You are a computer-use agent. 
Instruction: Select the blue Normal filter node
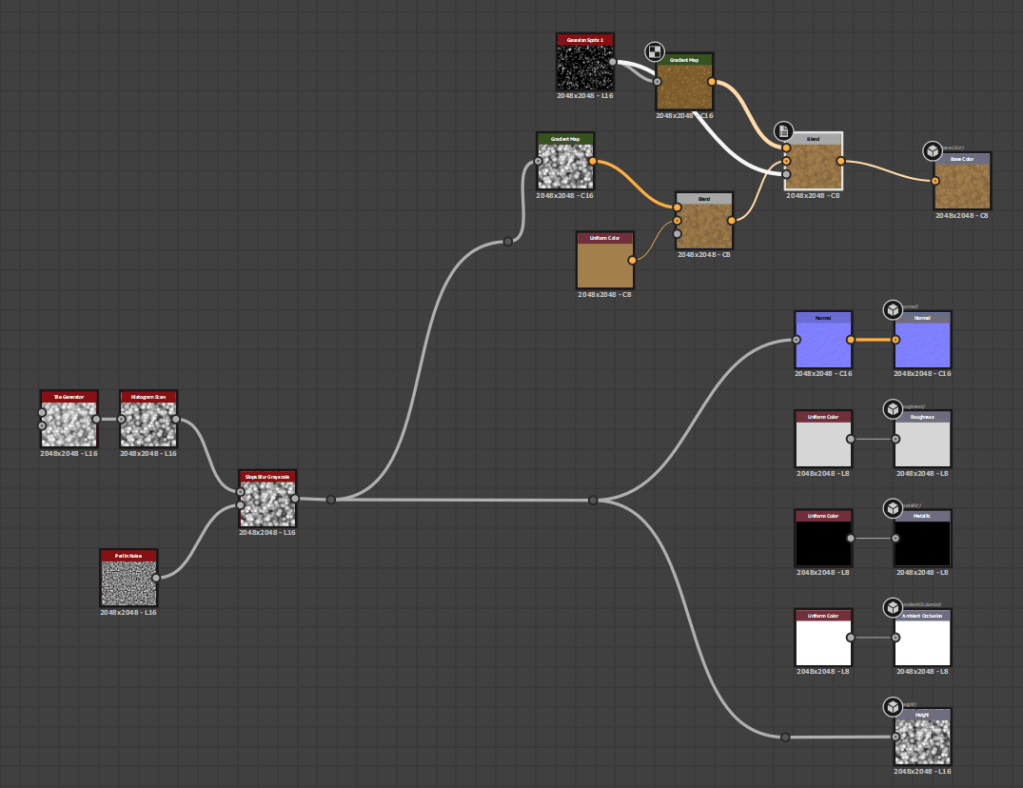(x=822, y=343)
